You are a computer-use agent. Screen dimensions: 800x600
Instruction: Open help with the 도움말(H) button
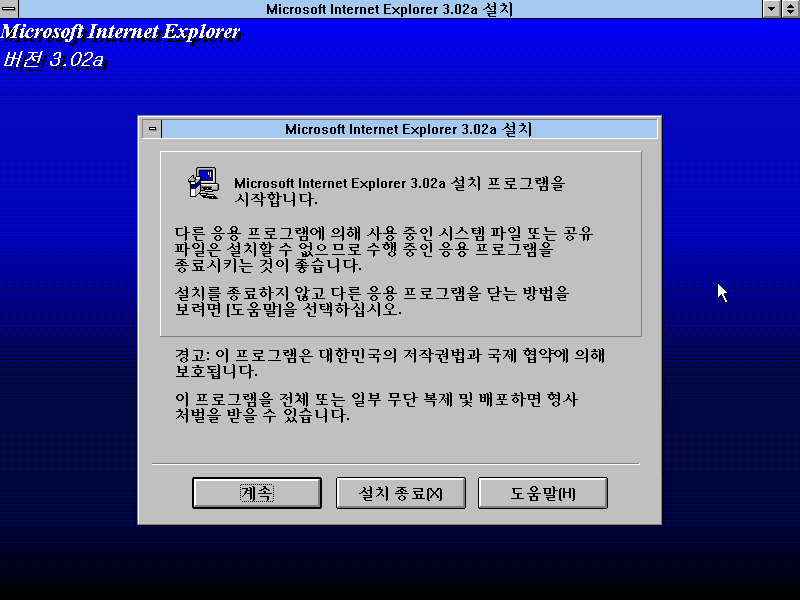(x=542, y=493)
